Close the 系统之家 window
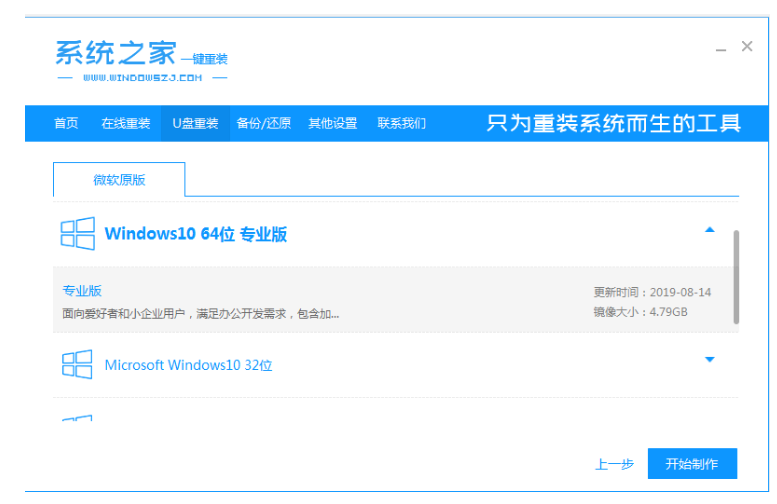Screen dimensions: 777x504 click(747, 47)
